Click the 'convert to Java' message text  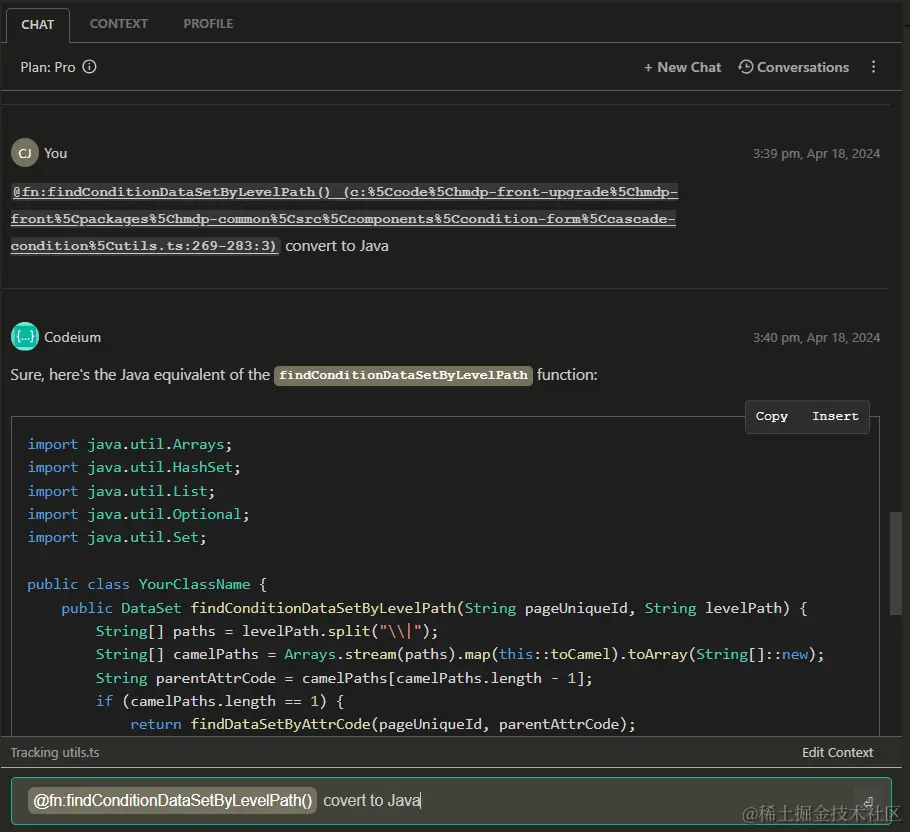pyautogui.click(x=337, y=246)
